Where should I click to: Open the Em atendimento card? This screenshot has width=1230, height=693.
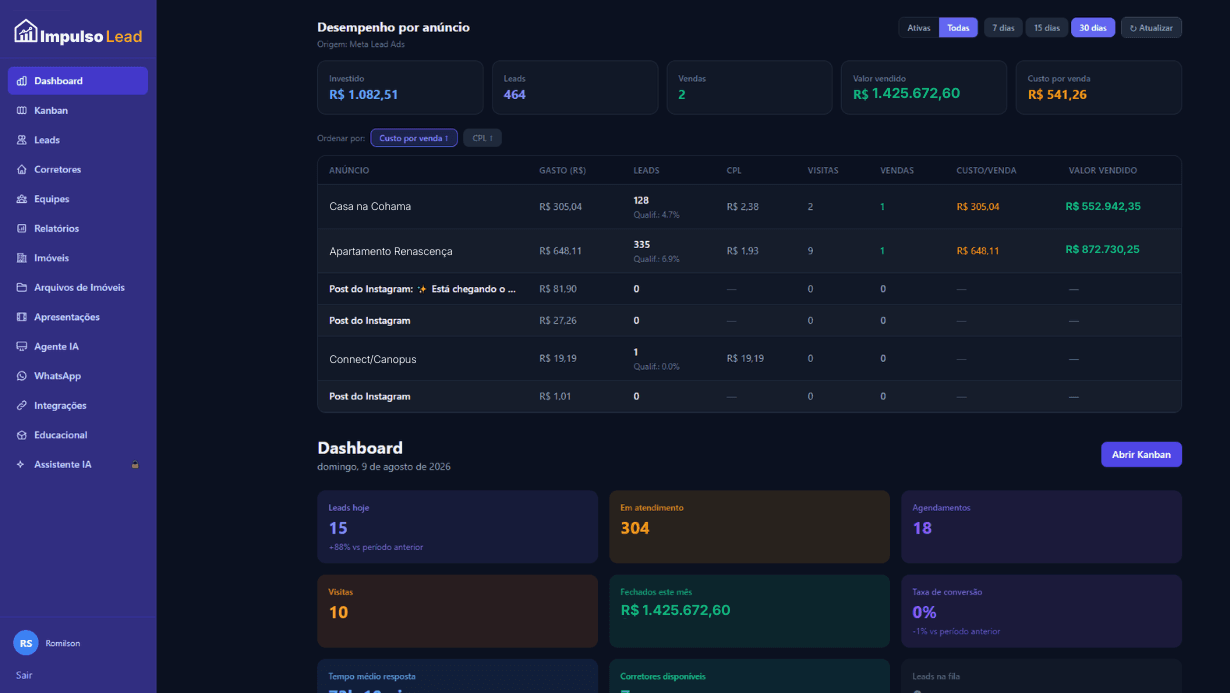click(x=749, y=527)
